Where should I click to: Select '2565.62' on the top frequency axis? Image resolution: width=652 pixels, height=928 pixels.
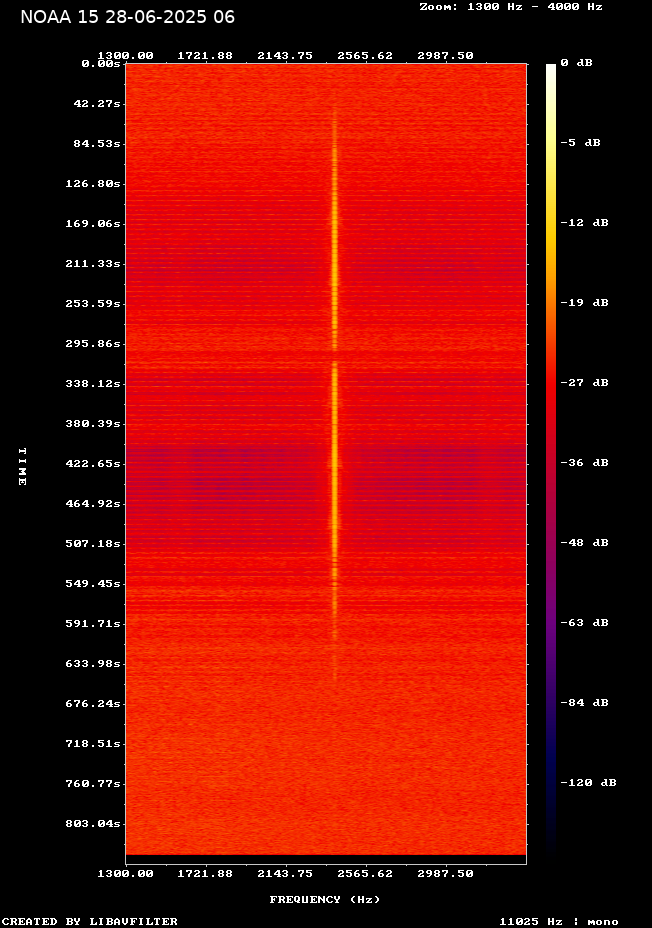(365, 56)
